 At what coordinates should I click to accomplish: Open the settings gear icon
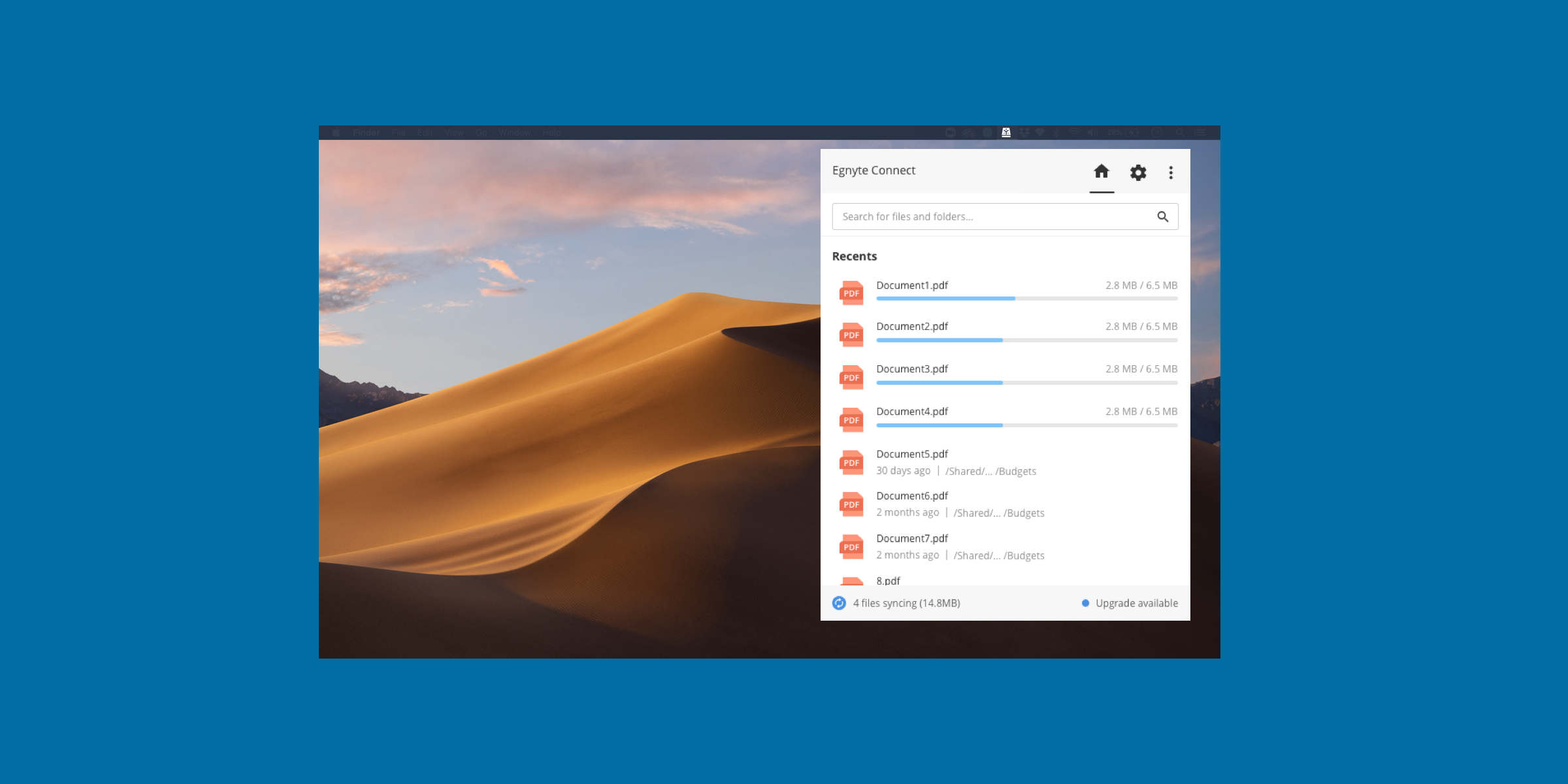[x=1138, y=172]
